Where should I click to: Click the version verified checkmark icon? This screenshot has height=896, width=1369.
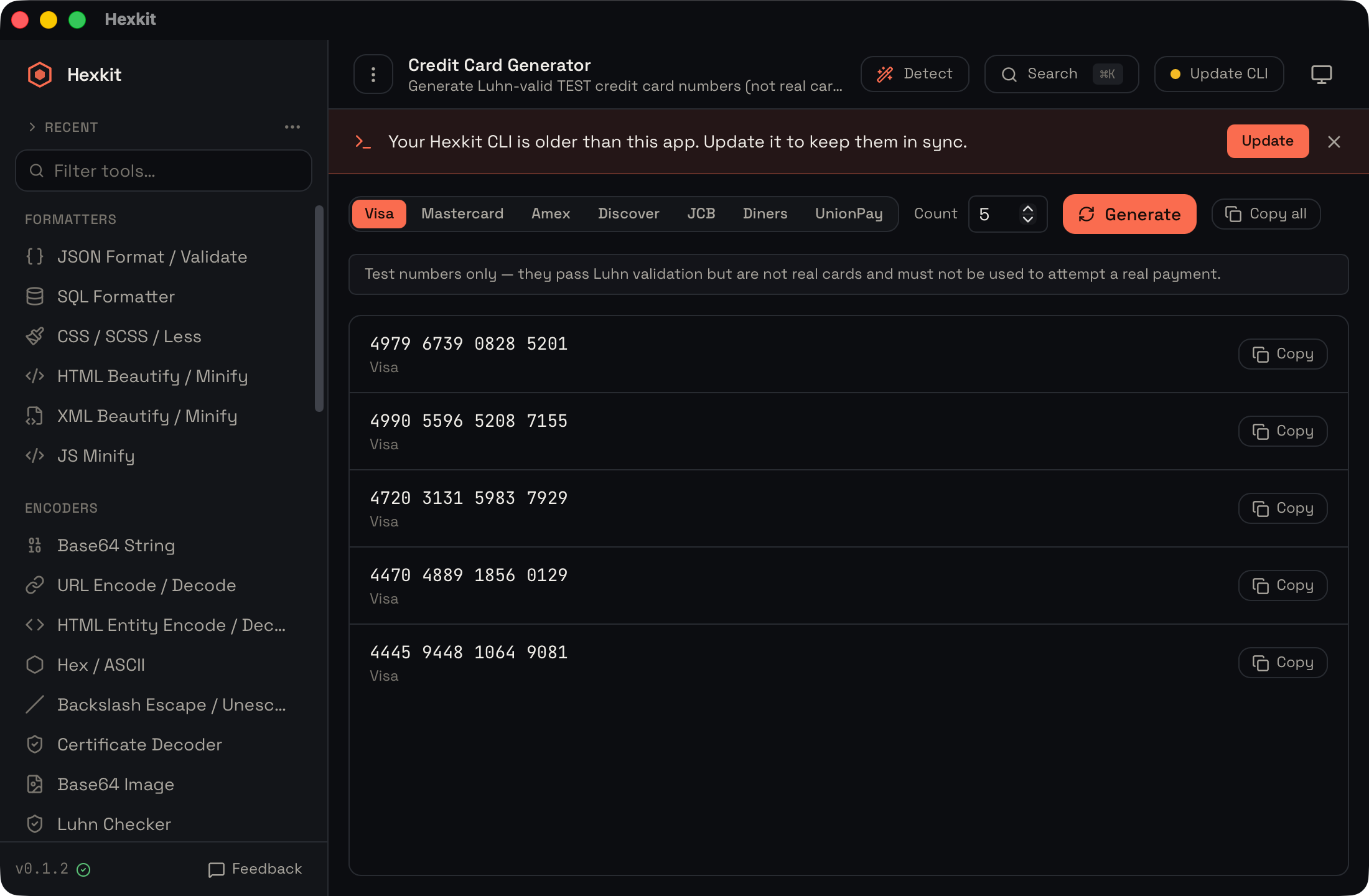tap(83, 870)
